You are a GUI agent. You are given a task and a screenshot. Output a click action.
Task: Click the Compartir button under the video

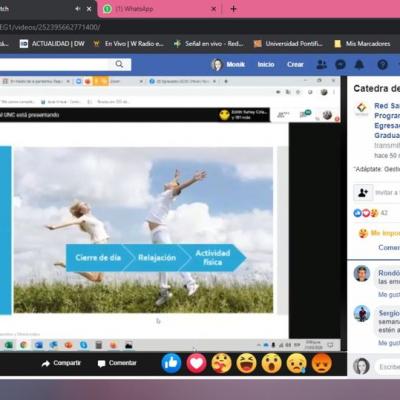pos(61,363)
